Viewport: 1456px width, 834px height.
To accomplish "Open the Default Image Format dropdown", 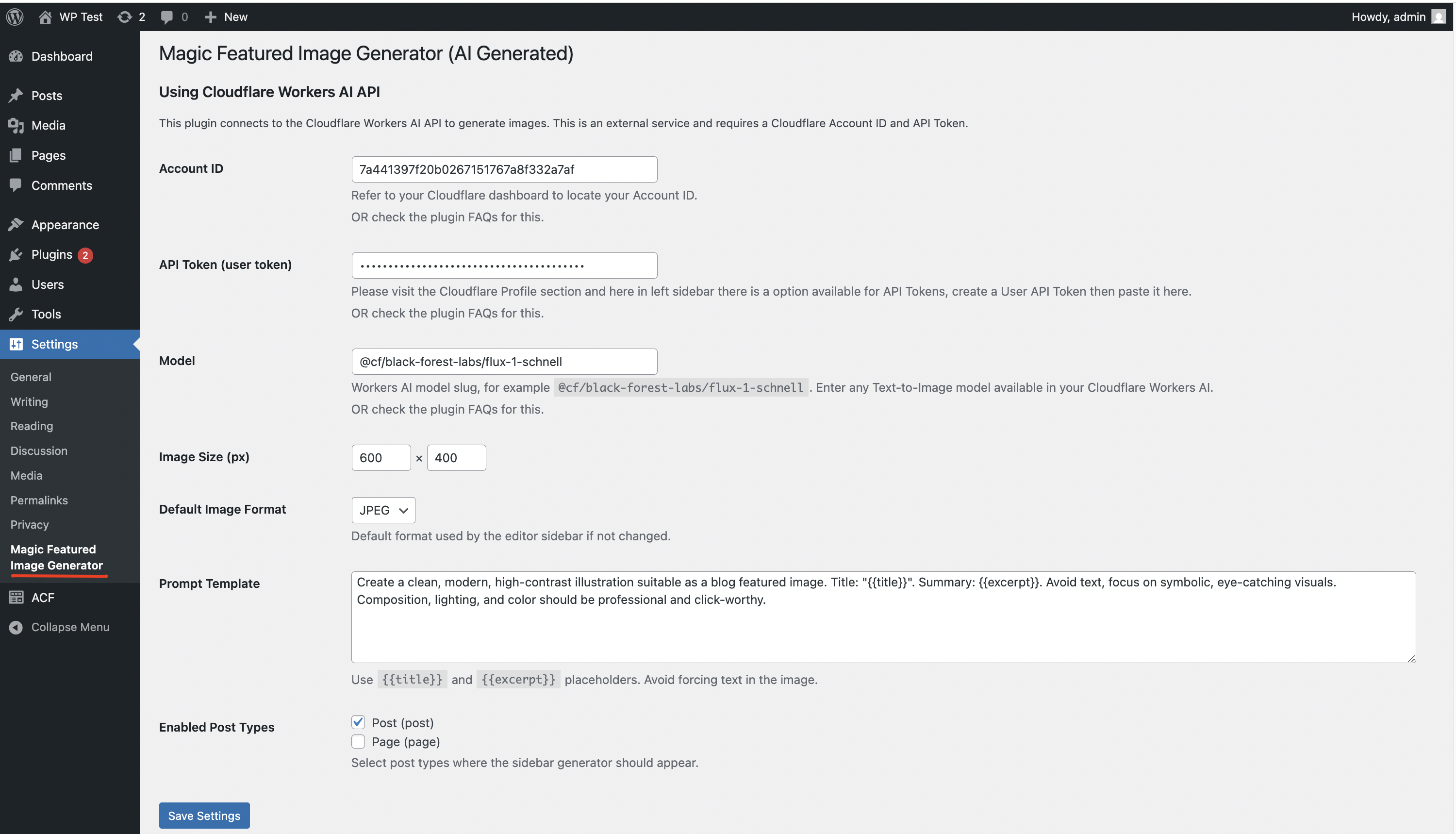I will (382, 510).
